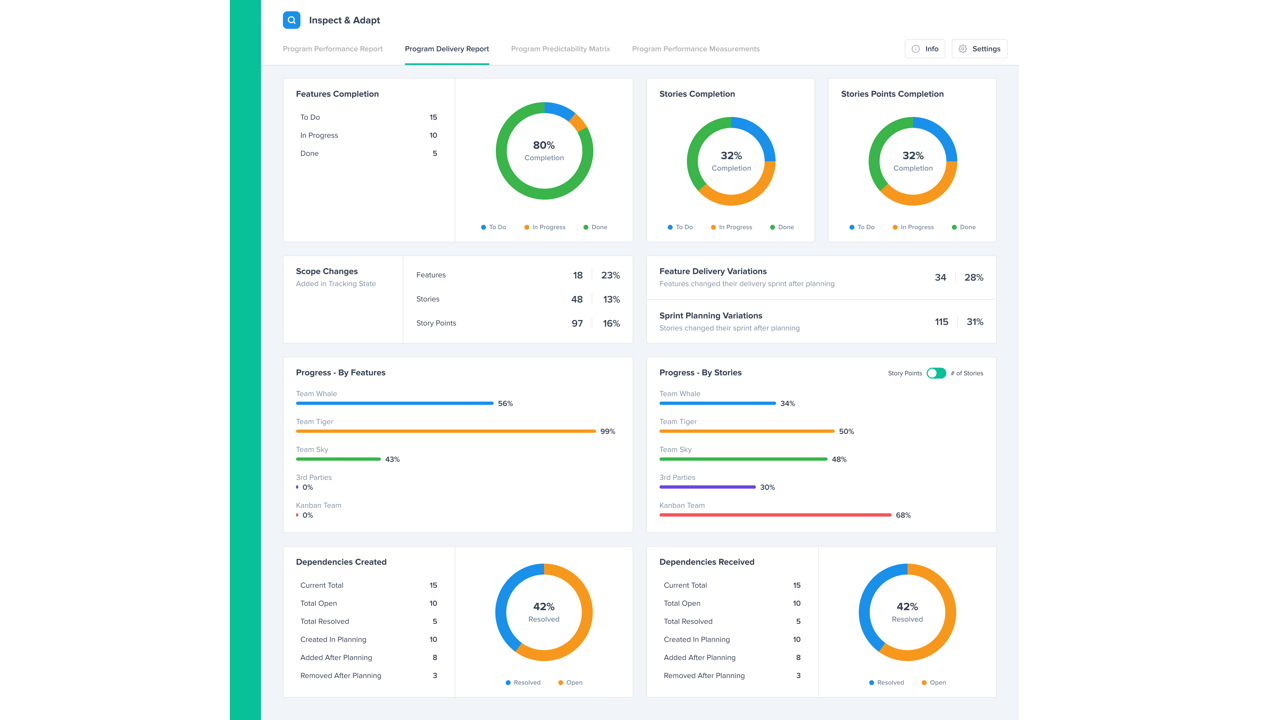Click the Feature Delivery Variations row
Image resolution: width=1280 pixels, height=720 pixels.
821,277
